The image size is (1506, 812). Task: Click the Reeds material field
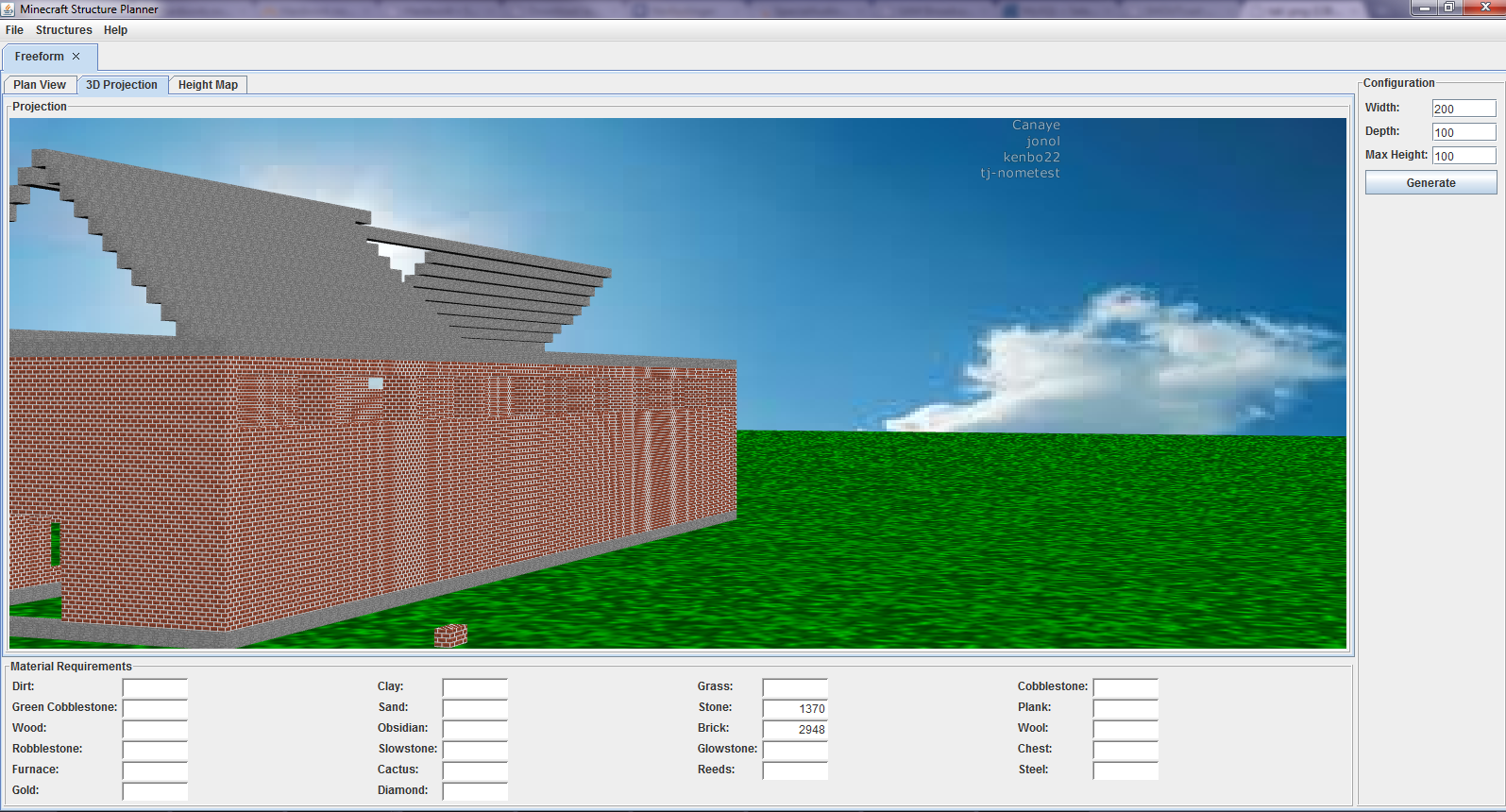tap(795, 770)
